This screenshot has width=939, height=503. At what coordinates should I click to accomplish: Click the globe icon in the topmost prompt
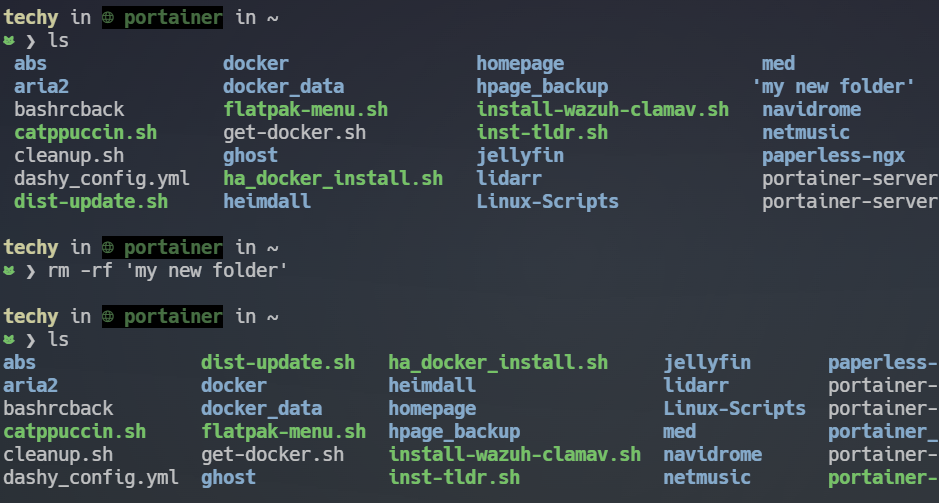[x=110, y=18]
